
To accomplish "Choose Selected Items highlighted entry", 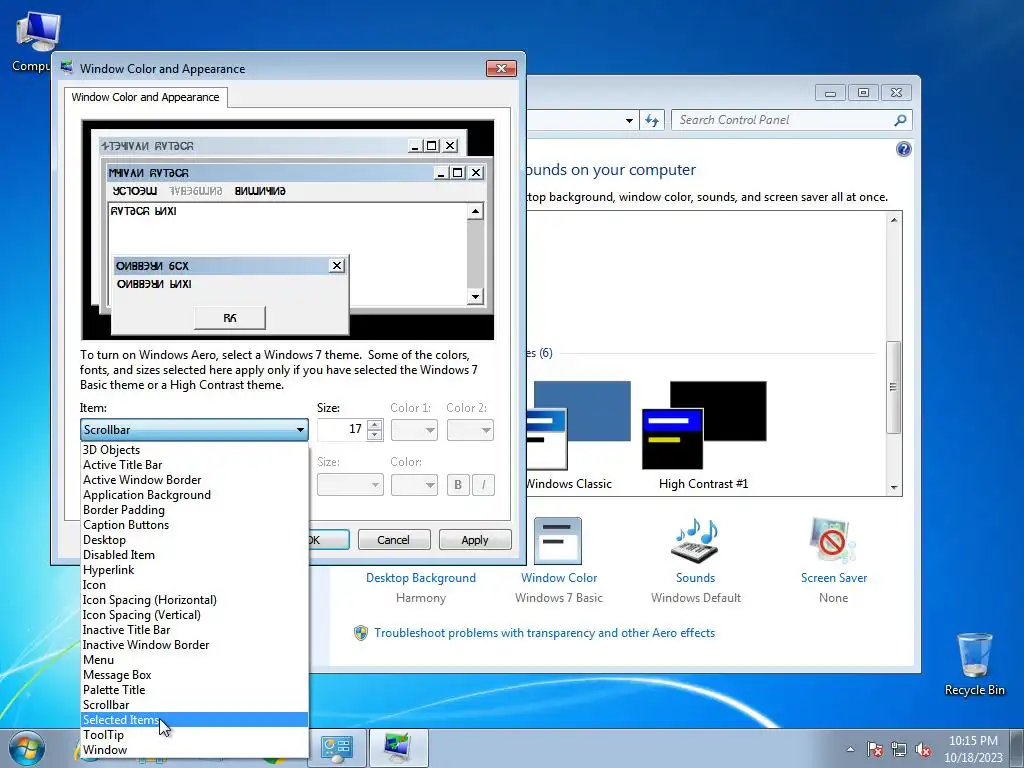I will 195,720.
